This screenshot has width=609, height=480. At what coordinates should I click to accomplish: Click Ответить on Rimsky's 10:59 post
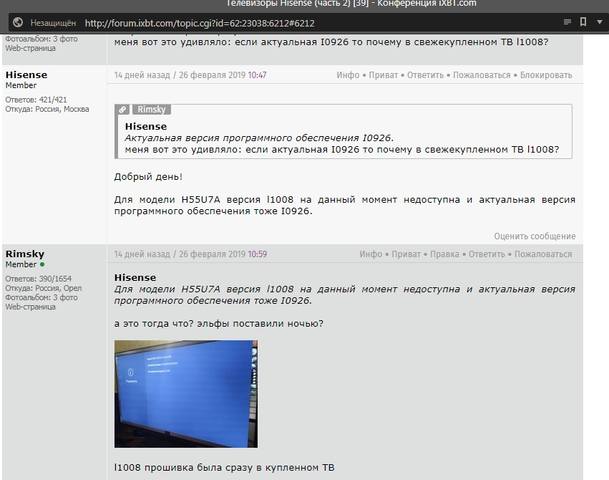(x=487, y=254)
